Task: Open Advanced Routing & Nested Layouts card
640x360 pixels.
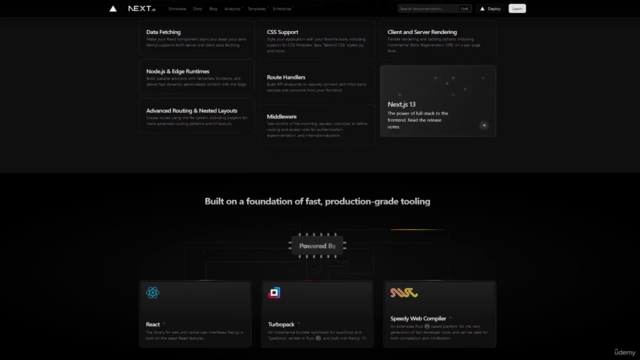Action: tap(197, 116)
